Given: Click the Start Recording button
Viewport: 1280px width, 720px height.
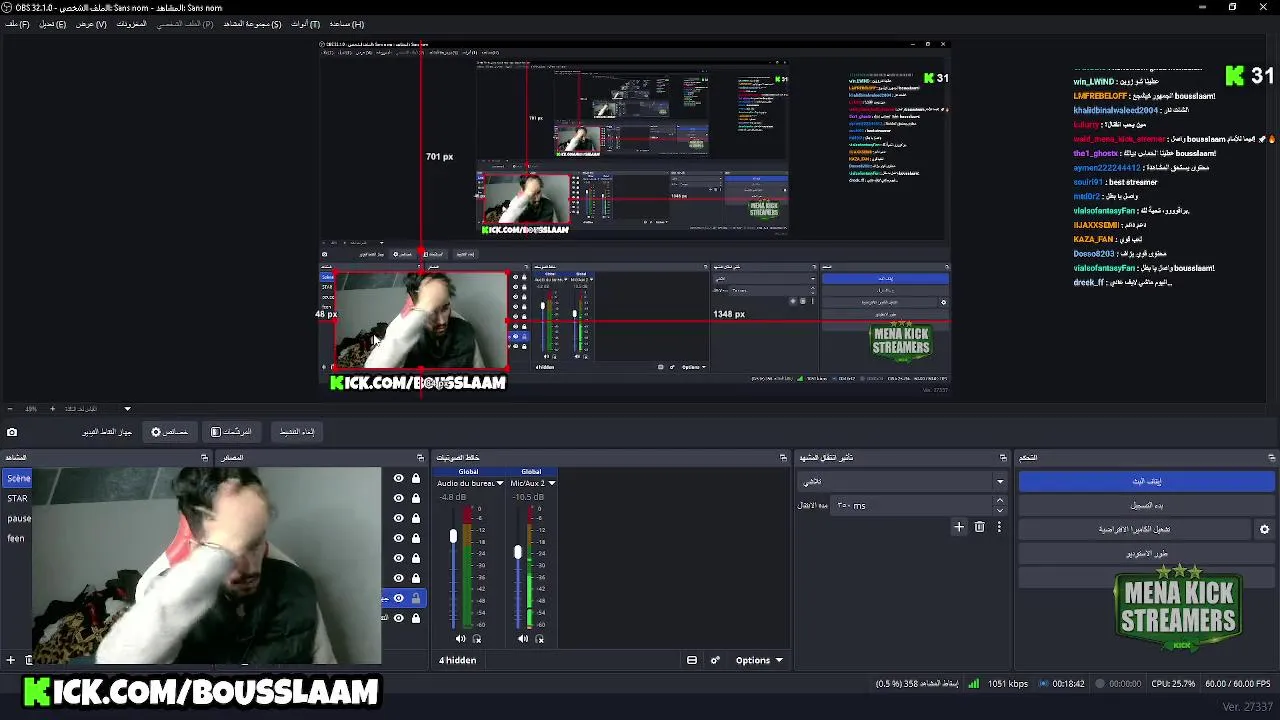Looking at the screenshot, I should pyautogui.click(x=1146, y=505).
